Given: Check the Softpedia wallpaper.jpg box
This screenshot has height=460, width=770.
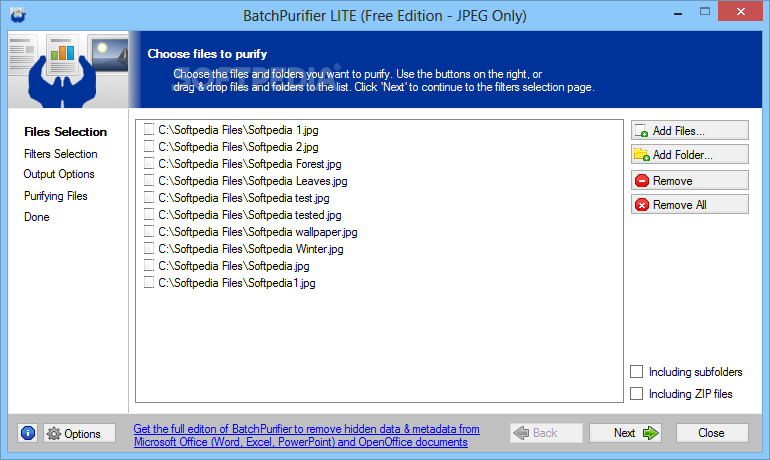Looking at the screenshot, I should [149, 231].
